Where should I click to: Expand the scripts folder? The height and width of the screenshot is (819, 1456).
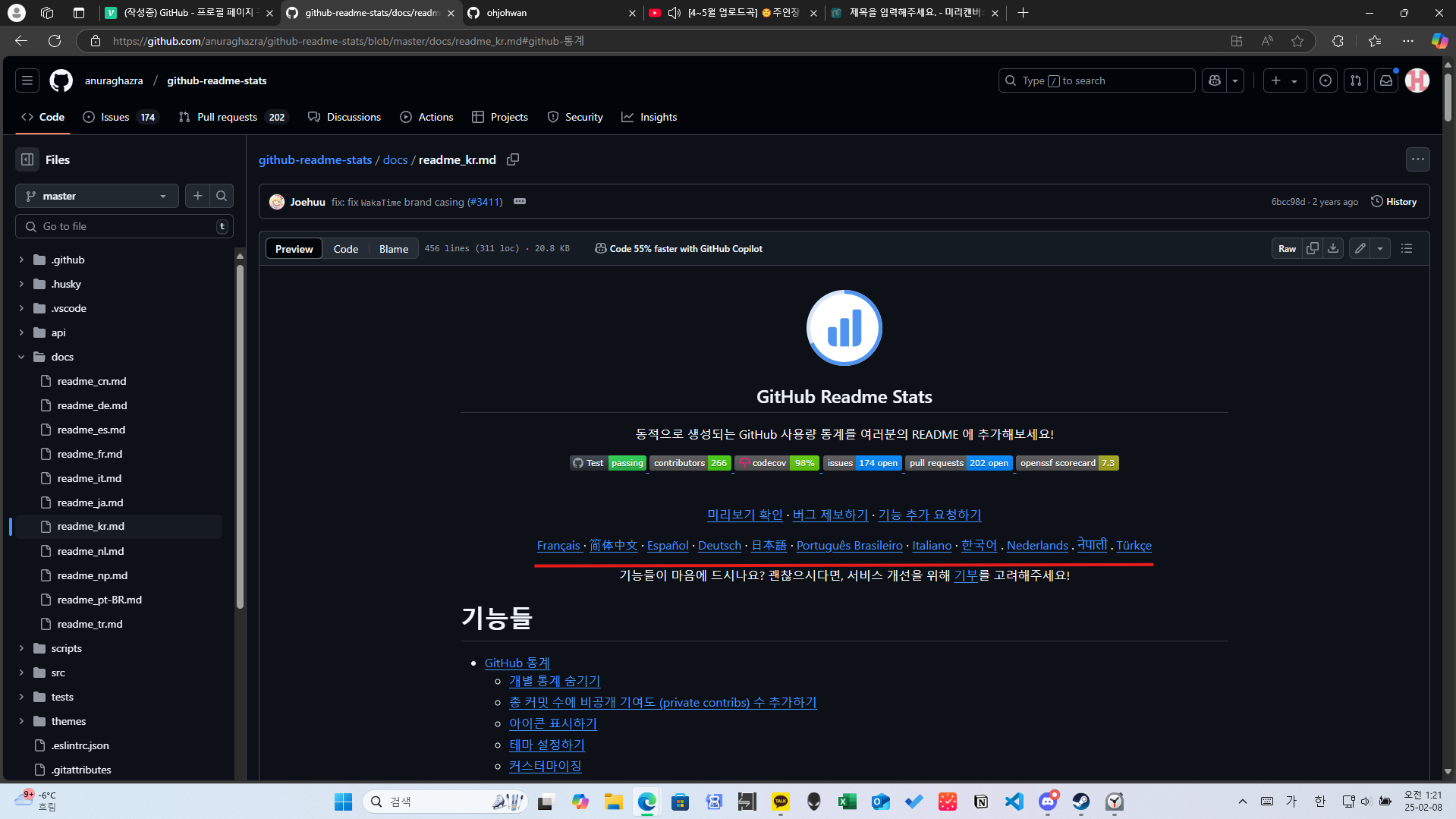click(x=21, y=648)
